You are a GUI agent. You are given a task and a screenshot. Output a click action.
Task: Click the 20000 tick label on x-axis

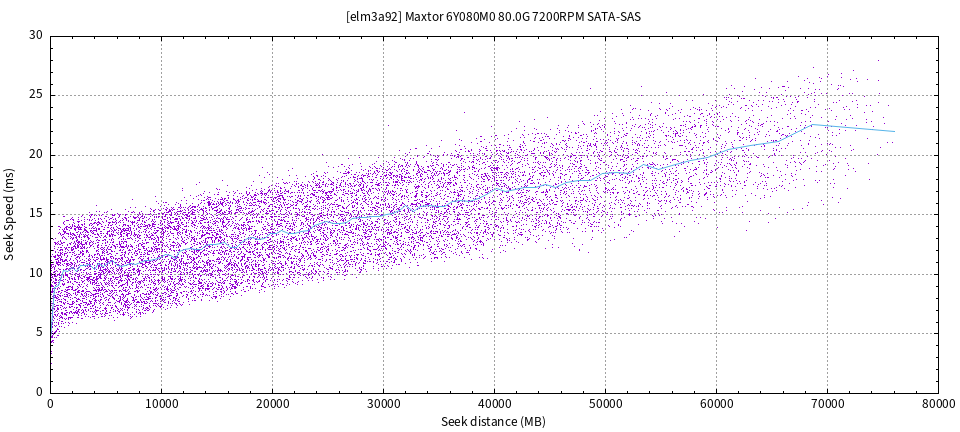272,403
